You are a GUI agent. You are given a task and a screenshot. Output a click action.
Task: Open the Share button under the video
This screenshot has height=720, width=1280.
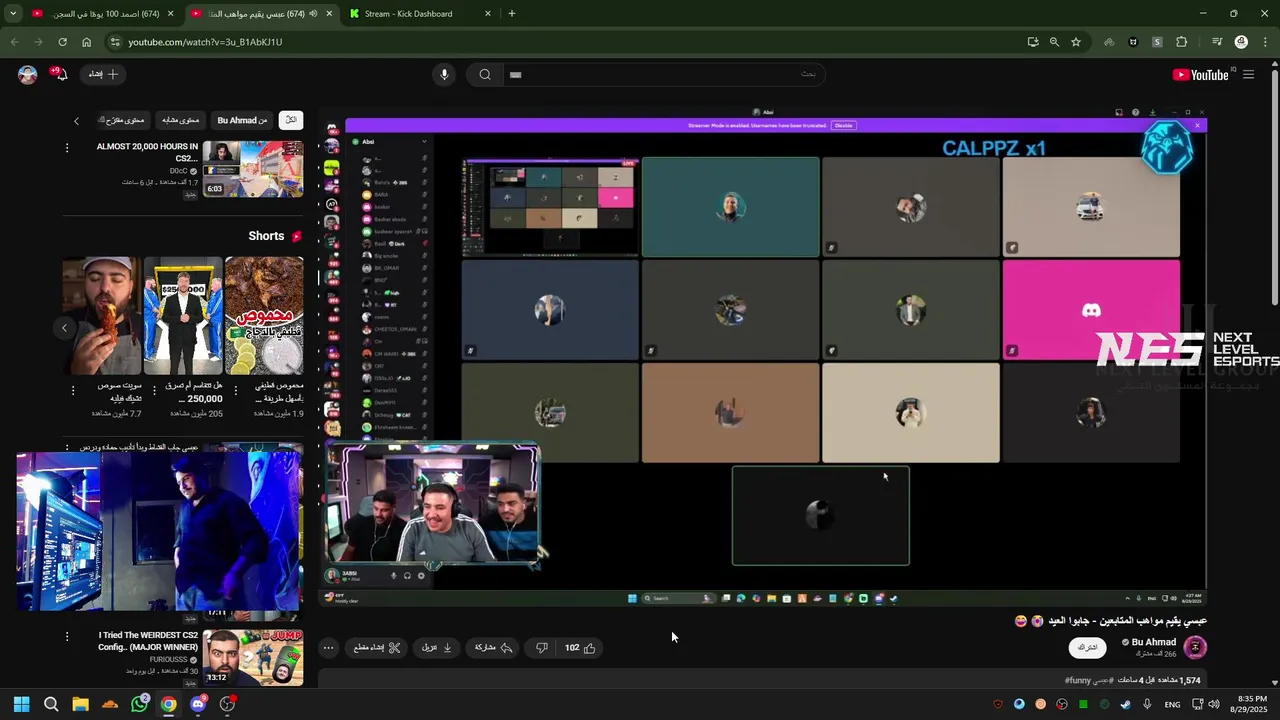point(493,648)
